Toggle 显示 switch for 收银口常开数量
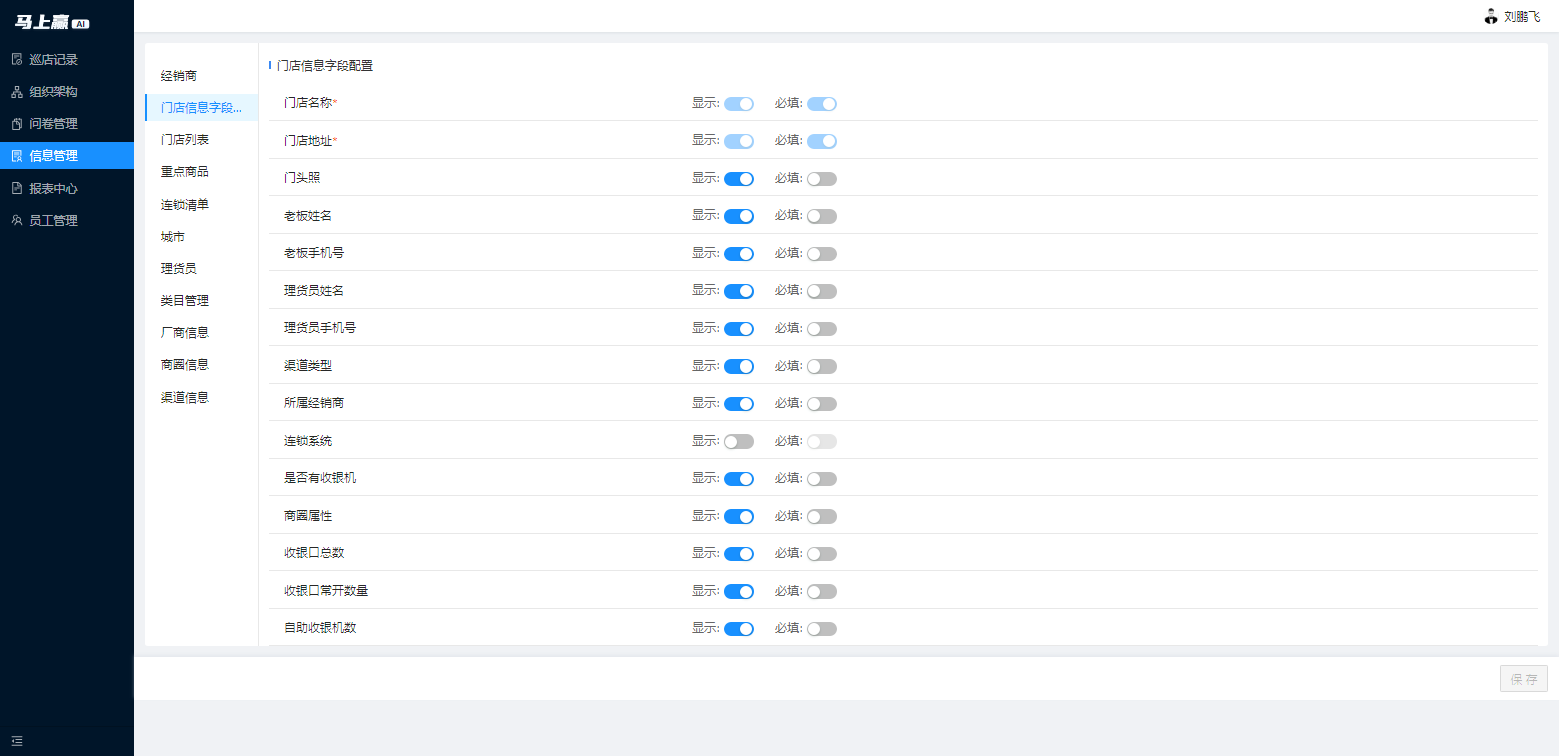1559x756 pixels. click(739, 591)
